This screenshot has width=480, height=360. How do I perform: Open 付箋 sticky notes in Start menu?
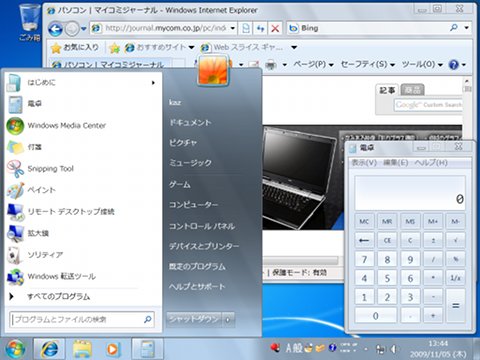coord(82,147)
